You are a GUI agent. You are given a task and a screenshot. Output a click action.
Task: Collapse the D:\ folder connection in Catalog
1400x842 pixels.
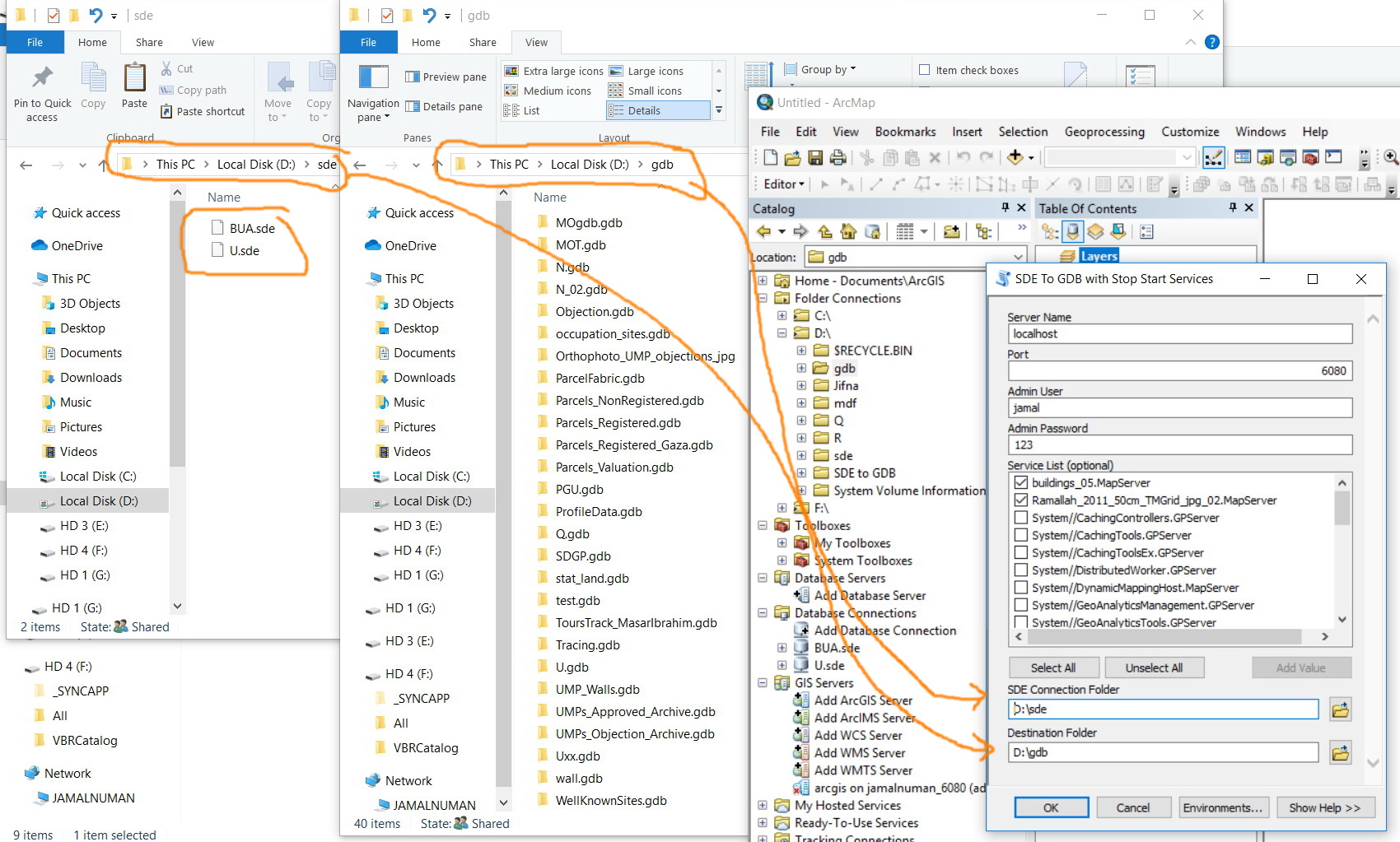782,333
